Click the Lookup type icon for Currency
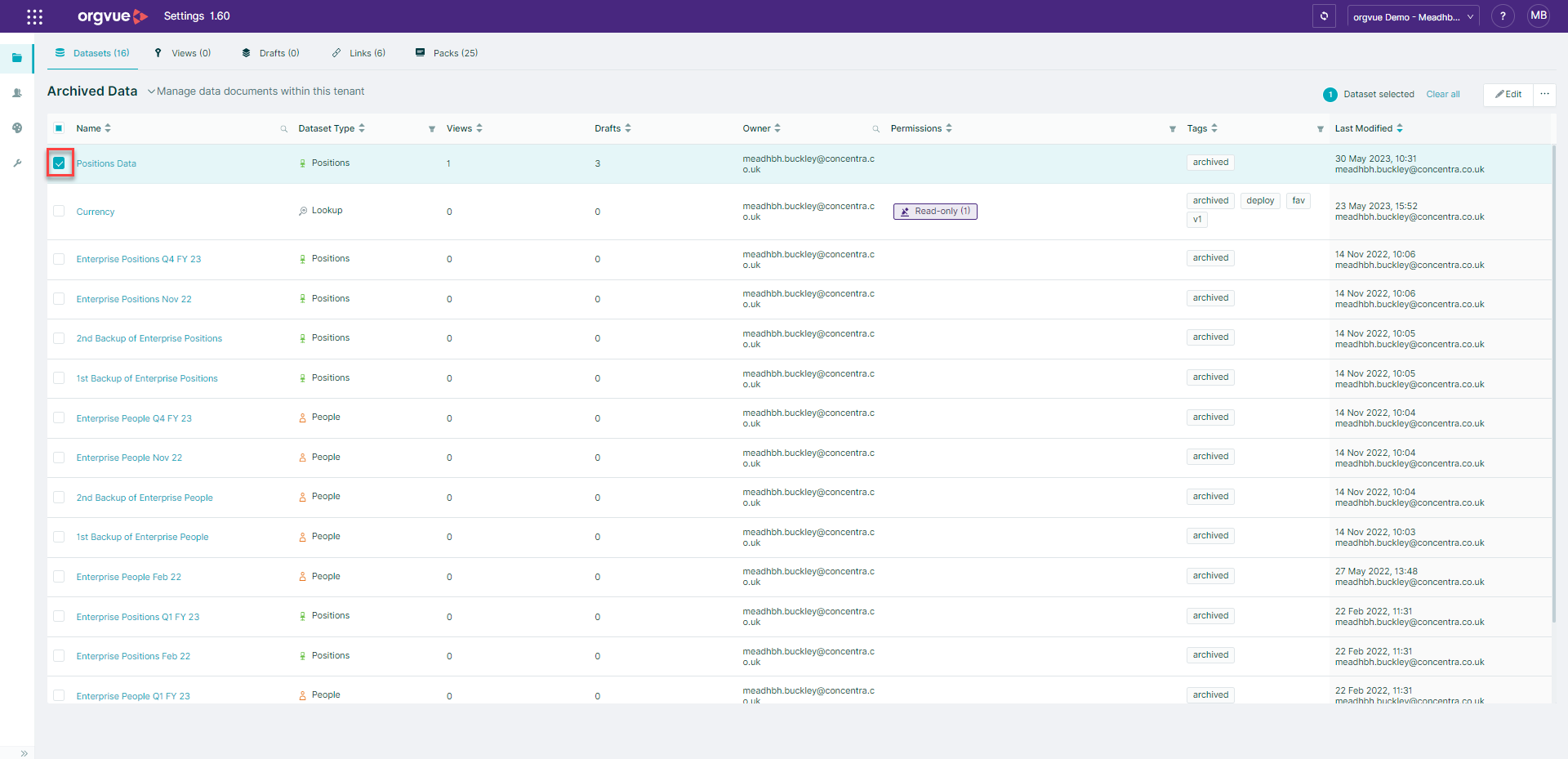Image resolution: width=1568 pixels, height=759 pixels. point(303,211)
